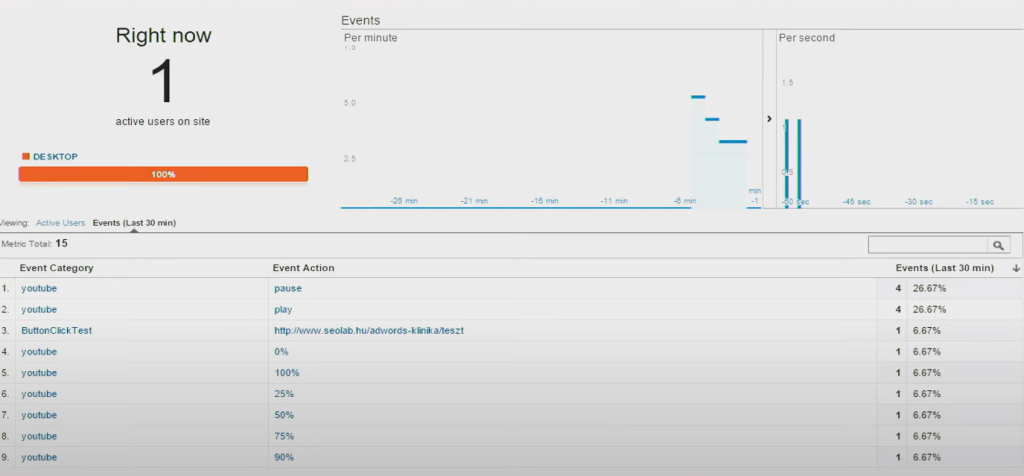Screen dimensions: 1024x476
Task: Click the sort arrow on the Events column
Action: (1016, 268)
